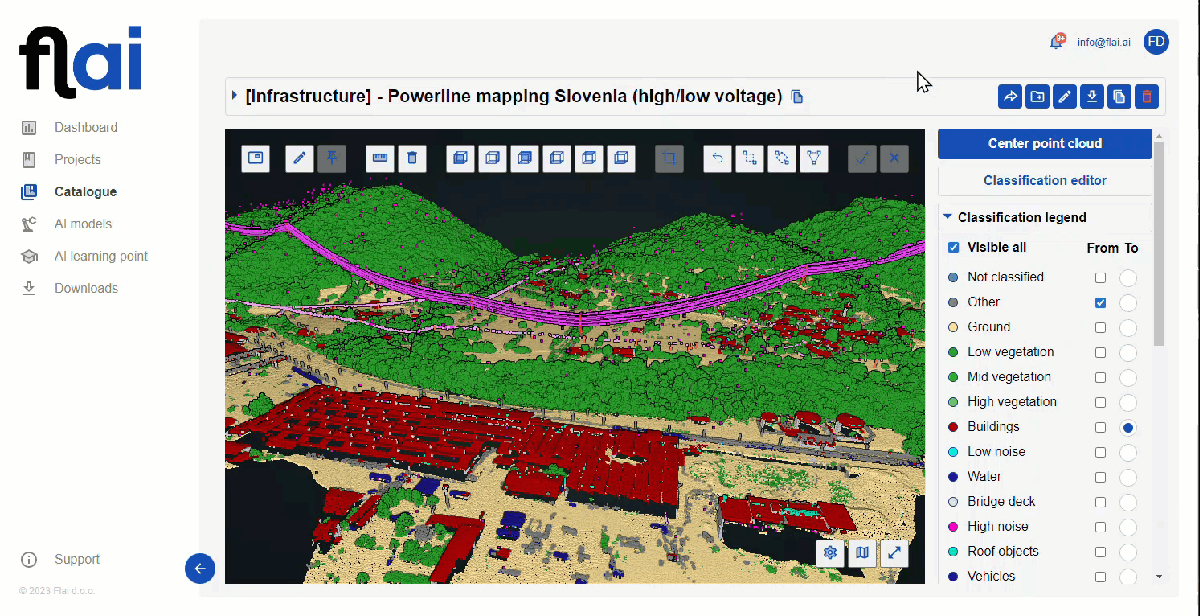1200x616 pixels.
Task: Click the first cube view preset icon
Action: [460, 158]
